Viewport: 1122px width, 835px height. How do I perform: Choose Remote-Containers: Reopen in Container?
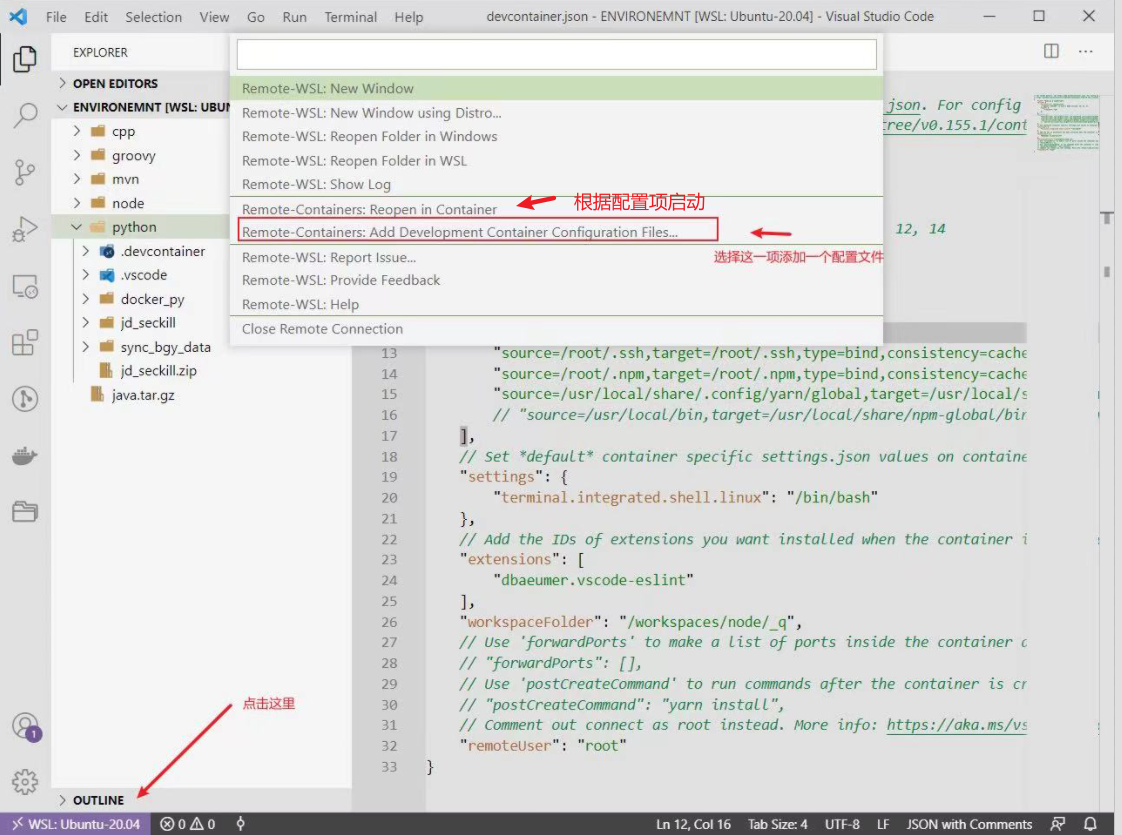pyautogui.click(x=557, y=209)
